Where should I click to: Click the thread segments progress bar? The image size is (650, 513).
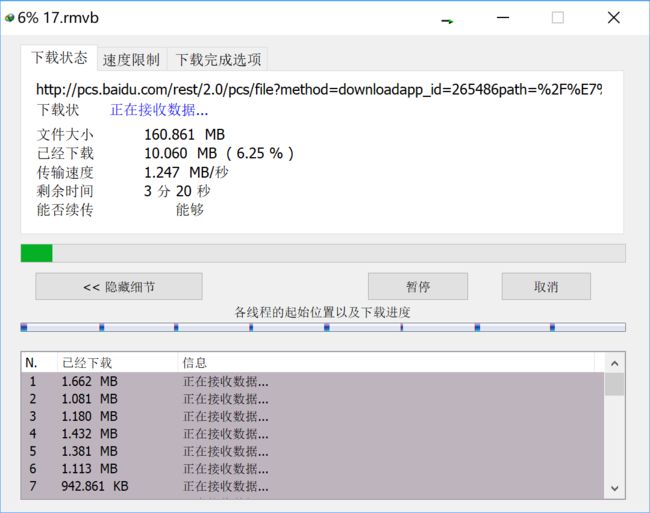(x=323, y=328)
